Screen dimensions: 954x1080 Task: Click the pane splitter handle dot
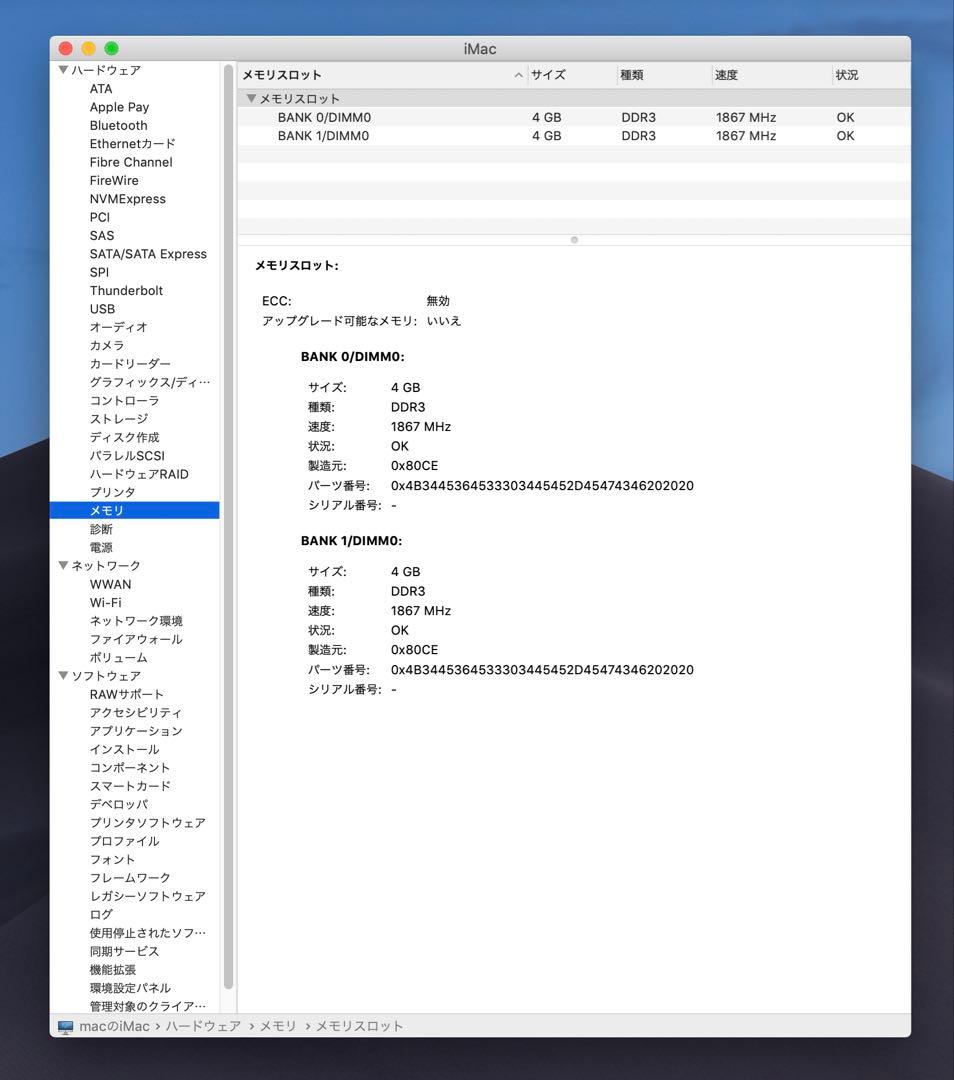coord(574,240)
